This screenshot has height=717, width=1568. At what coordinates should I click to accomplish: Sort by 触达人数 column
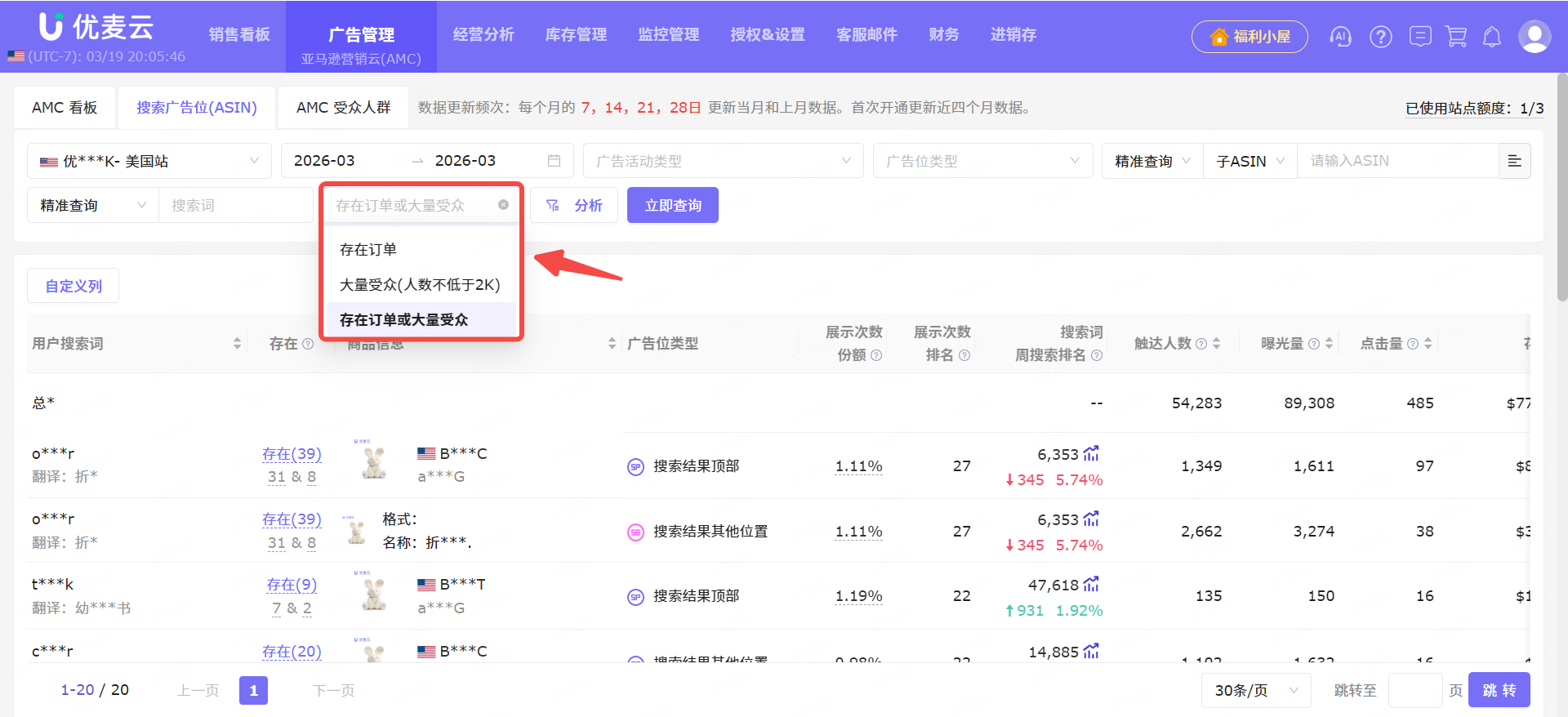coord(1216,344)
